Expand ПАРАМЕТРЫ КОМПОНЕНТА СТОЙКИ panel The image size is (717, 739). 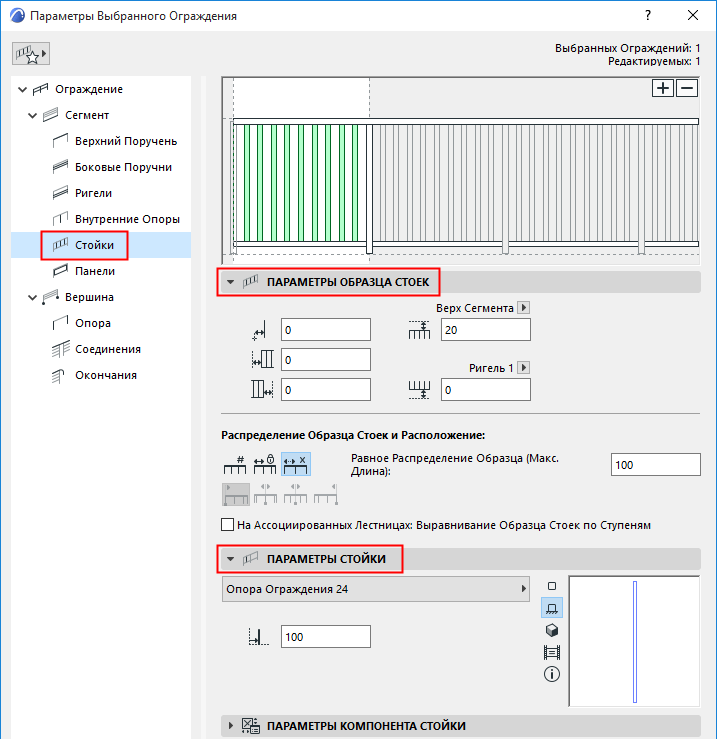230,726
